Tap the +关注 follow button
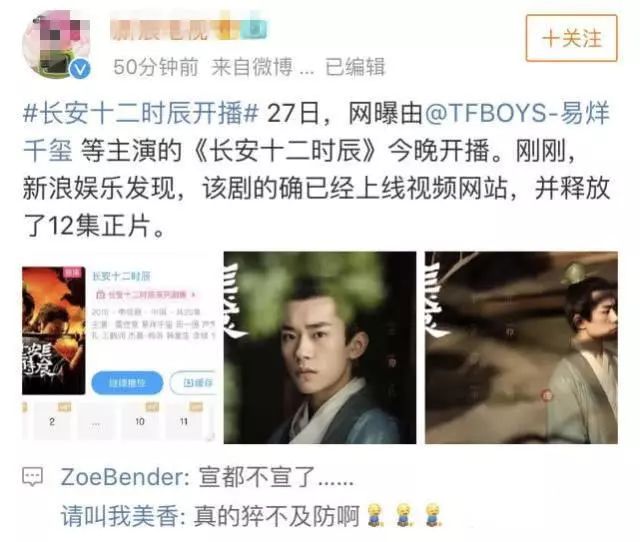Image resolution: width=640 pixels, height=542 pixels. click(571, 38)
